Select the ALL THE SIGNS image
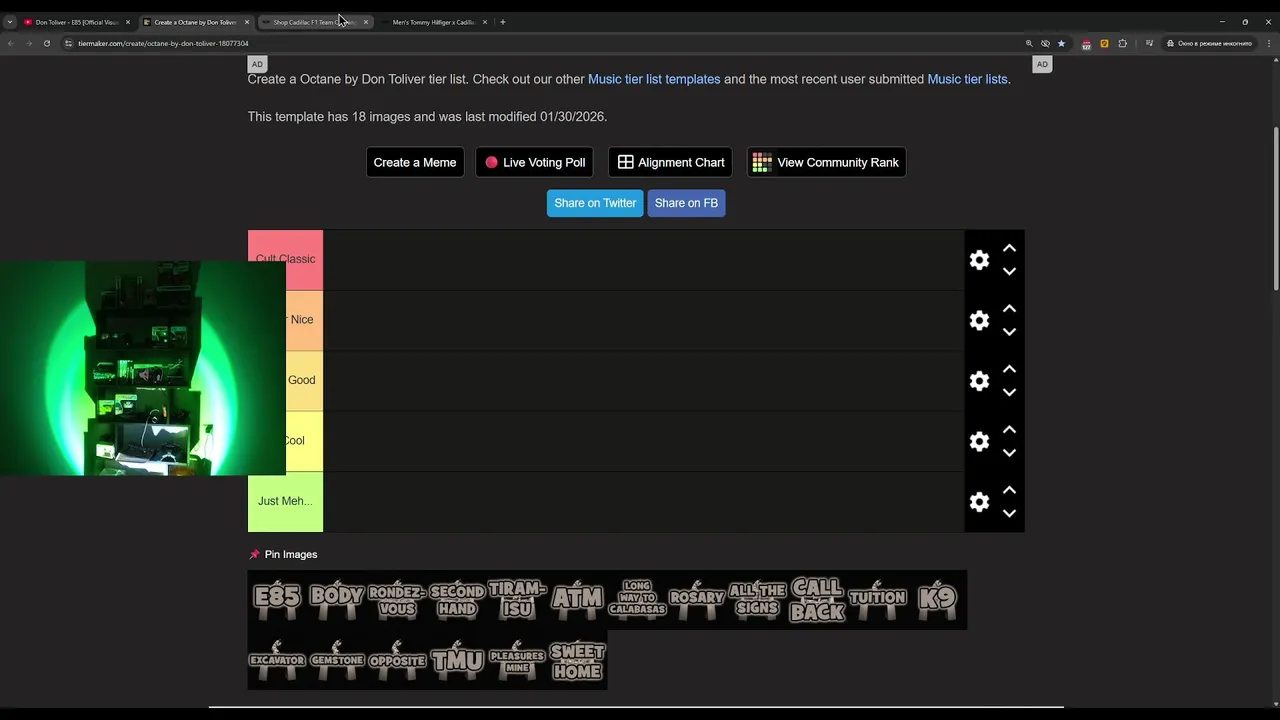 click(757, 599)
